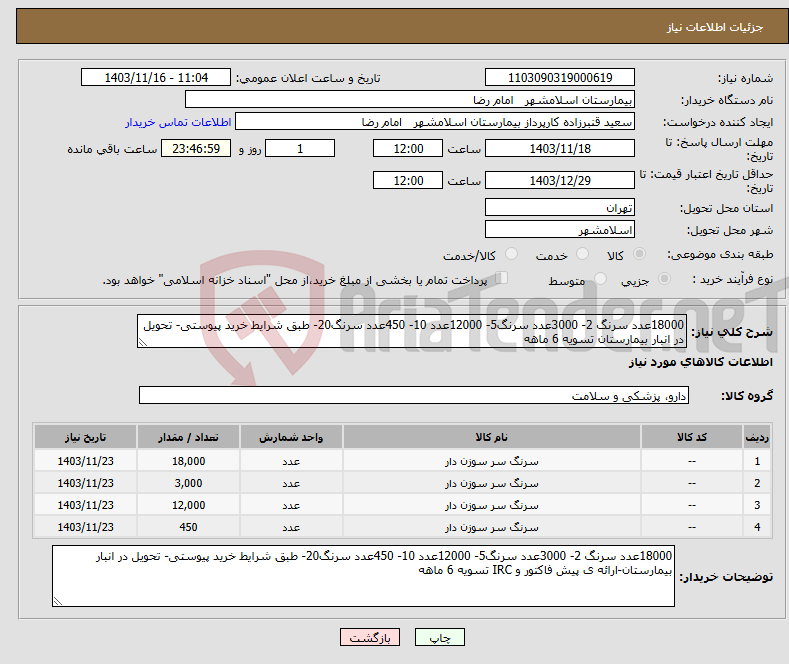Image resolution: width=789 pixels, height=664 pixels.
Task: Click the عدد unit cell in row 2
Action: click(x=291, y=483)
